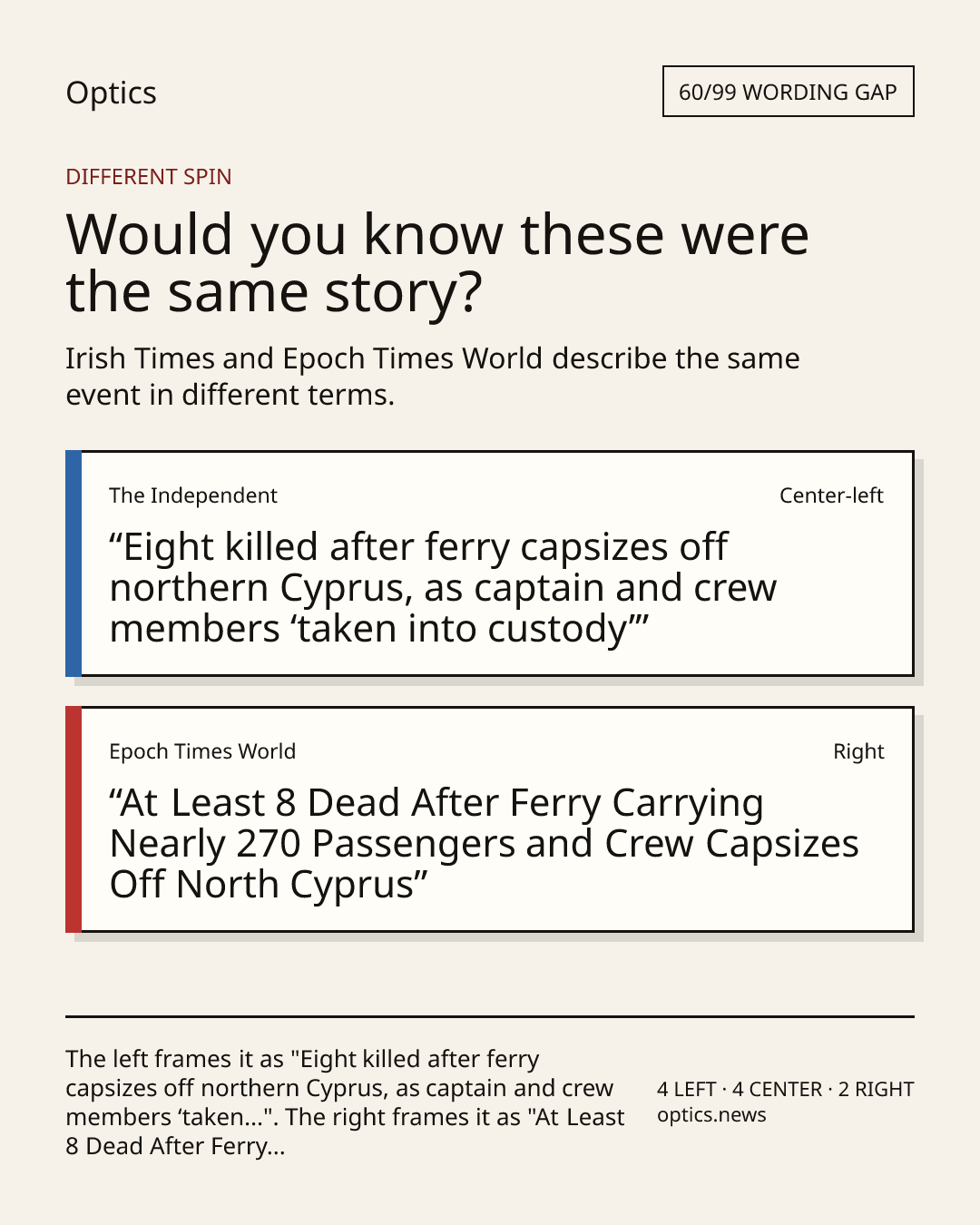Click the headline 'Would you know these were the same story?'
The image size is (980, 1225).
(x=436, y=262)
